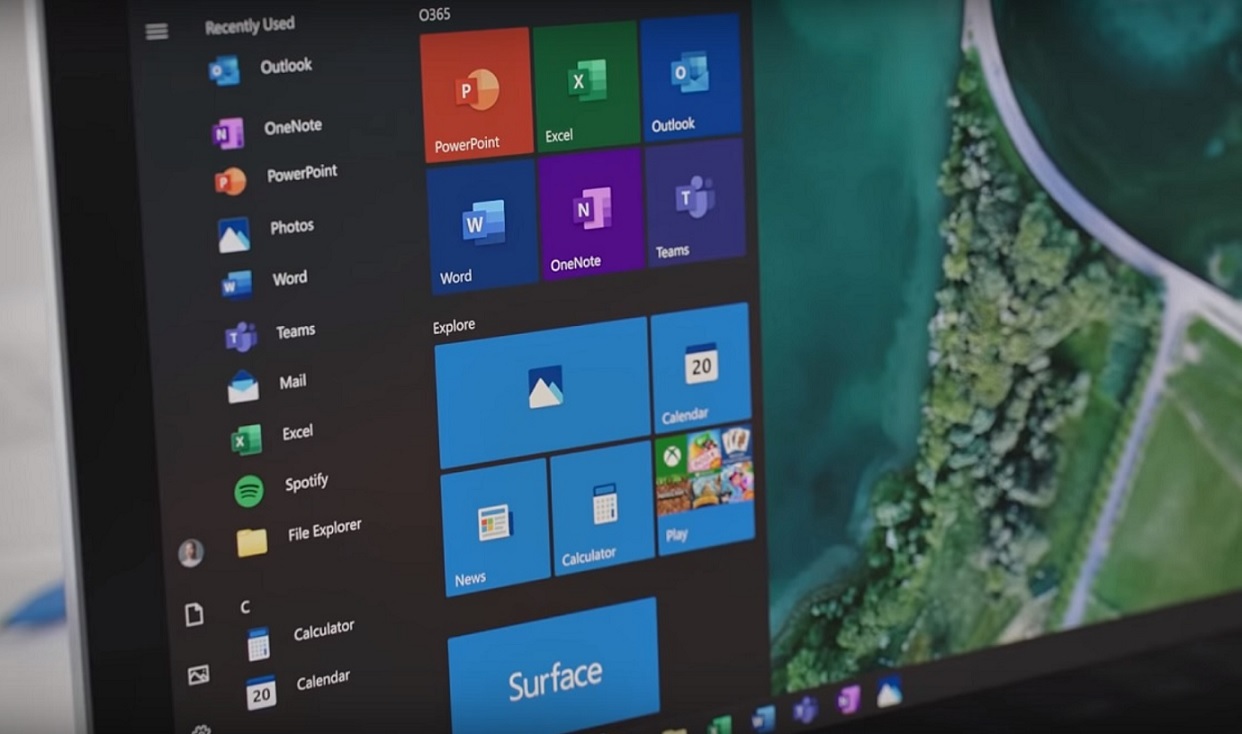
Task: Open PowerPoint in the Recently Used list
Action: pyautogui.click(x=277, y=177)
